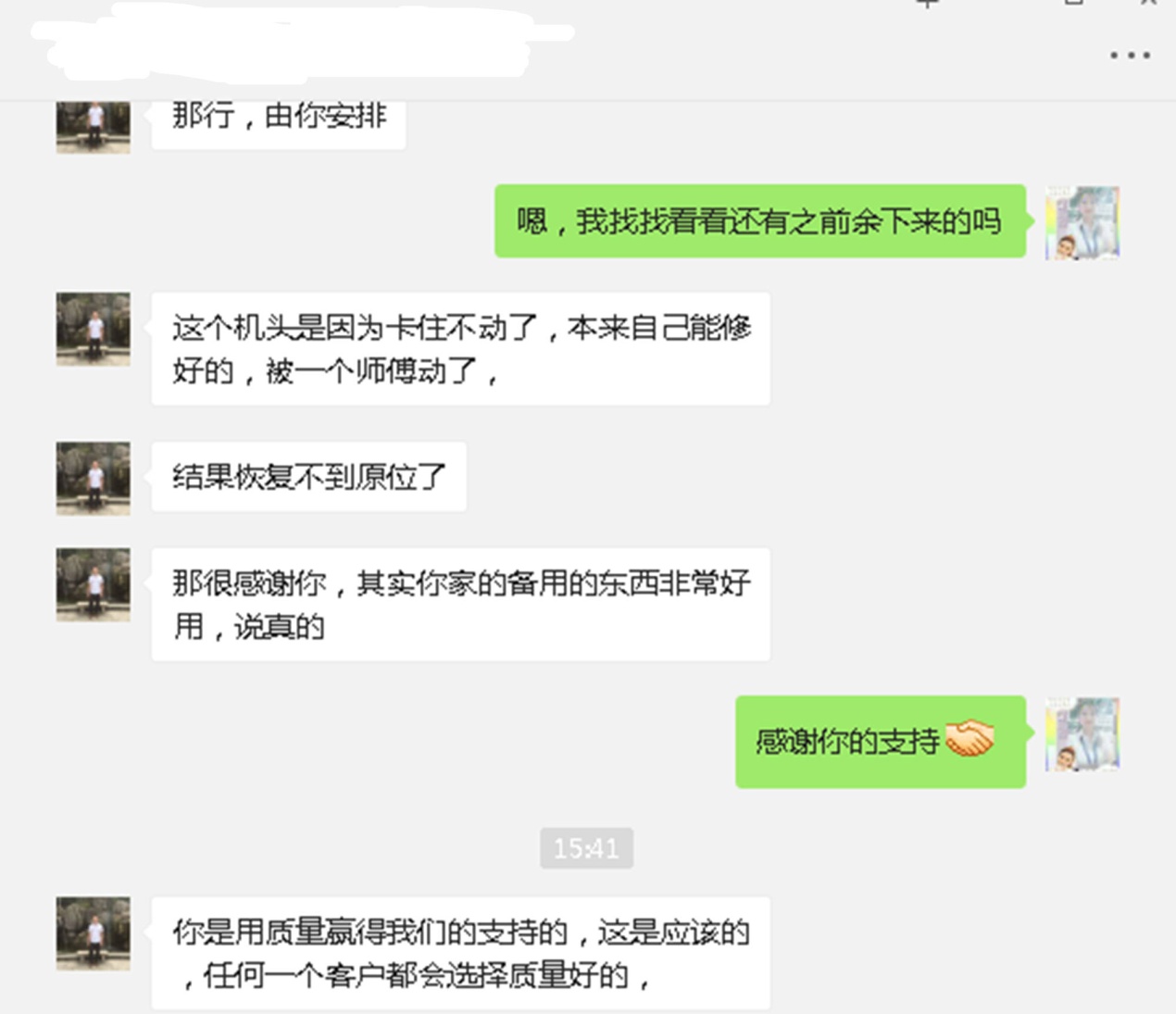Select the "结果恢复不到原位了" message bubble
Image resolution: width=1176 pixels, height=1014 pixels.
(x=308, y=477)
